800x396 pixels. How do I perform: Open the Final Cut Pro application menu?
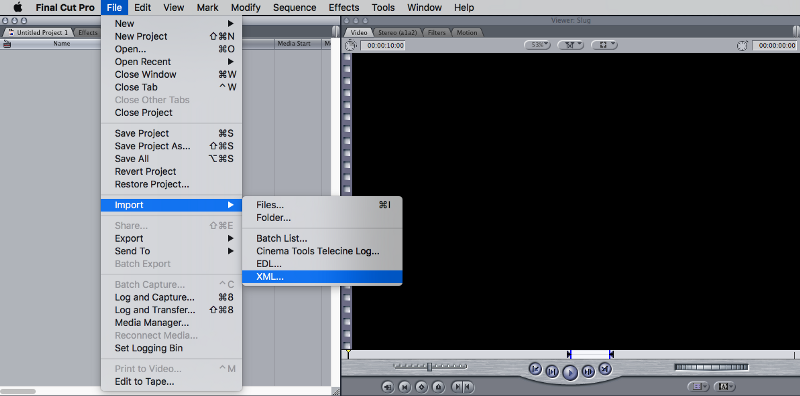click(x=65, y=8)
